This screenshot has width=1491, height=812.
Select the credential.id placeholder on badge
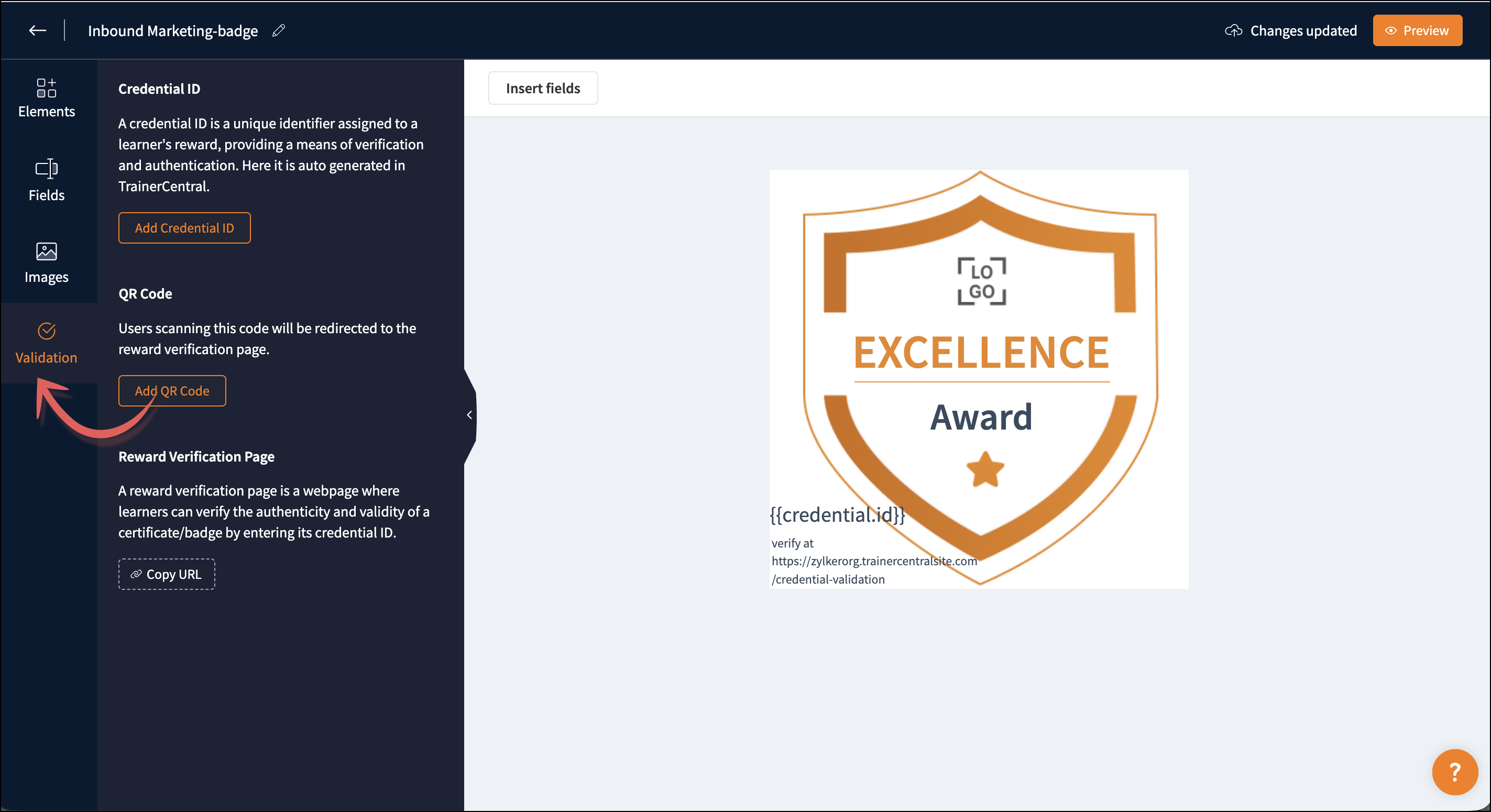[837, 514]
